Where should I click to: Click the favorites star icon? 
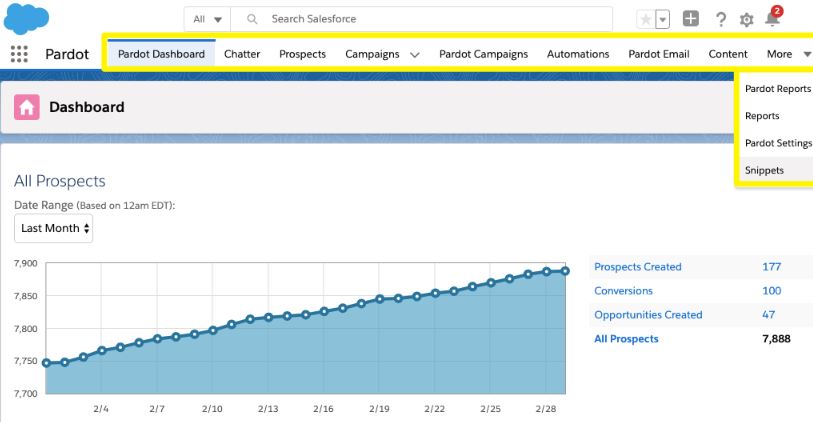tap(646, 20)
